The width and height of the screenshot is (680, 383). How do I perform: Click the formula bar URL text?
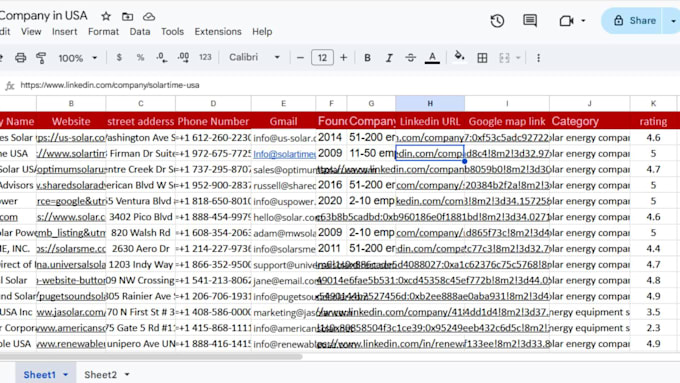110,85
